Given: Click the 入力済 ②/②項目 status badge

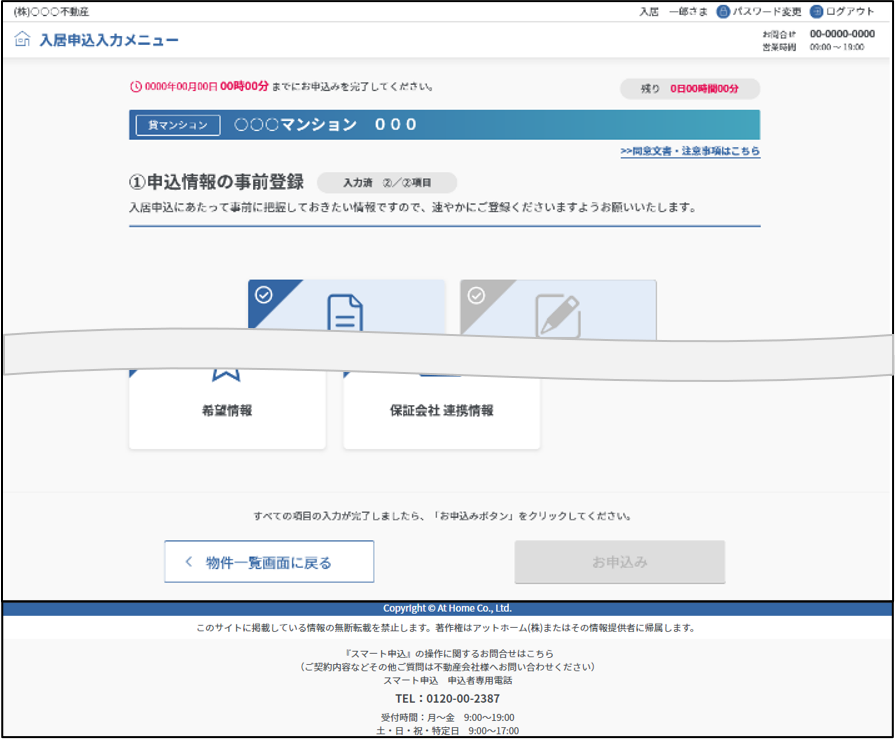Looking at the screenshot, I should (x=387, y=183).
